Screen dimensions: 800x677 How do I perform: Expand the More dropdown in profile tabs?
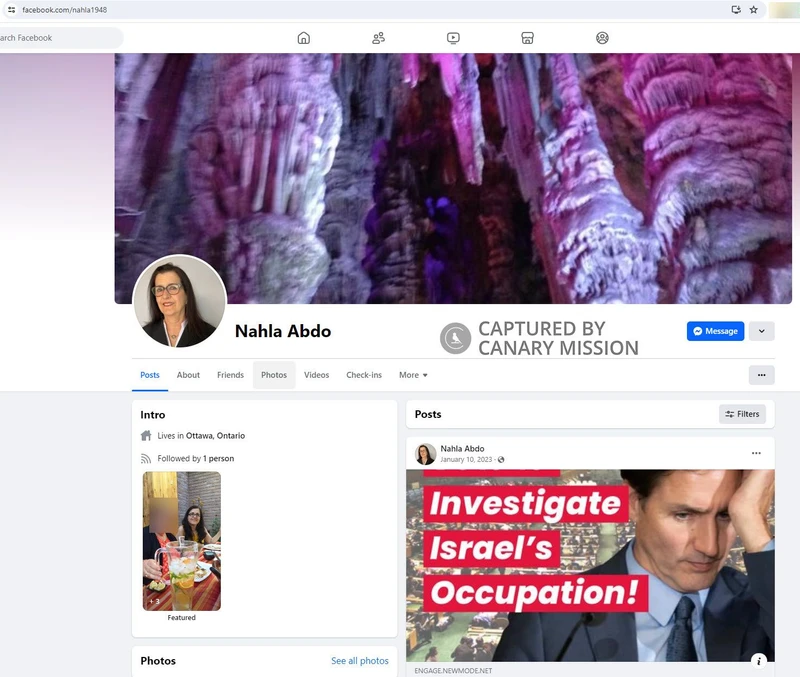413,375
